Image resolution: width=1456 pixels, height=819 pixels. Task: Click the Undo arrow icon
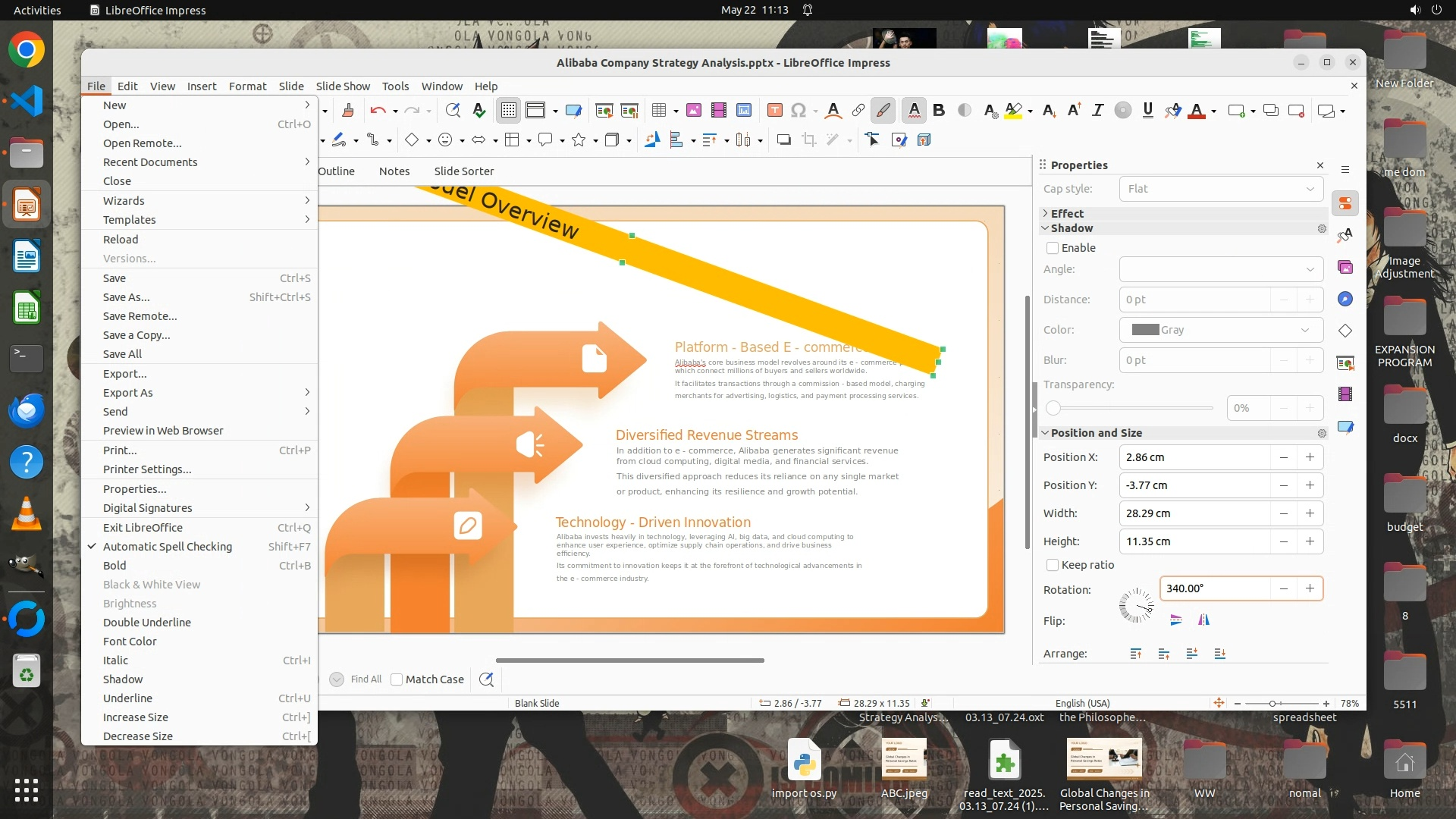(x=378, y=111)
